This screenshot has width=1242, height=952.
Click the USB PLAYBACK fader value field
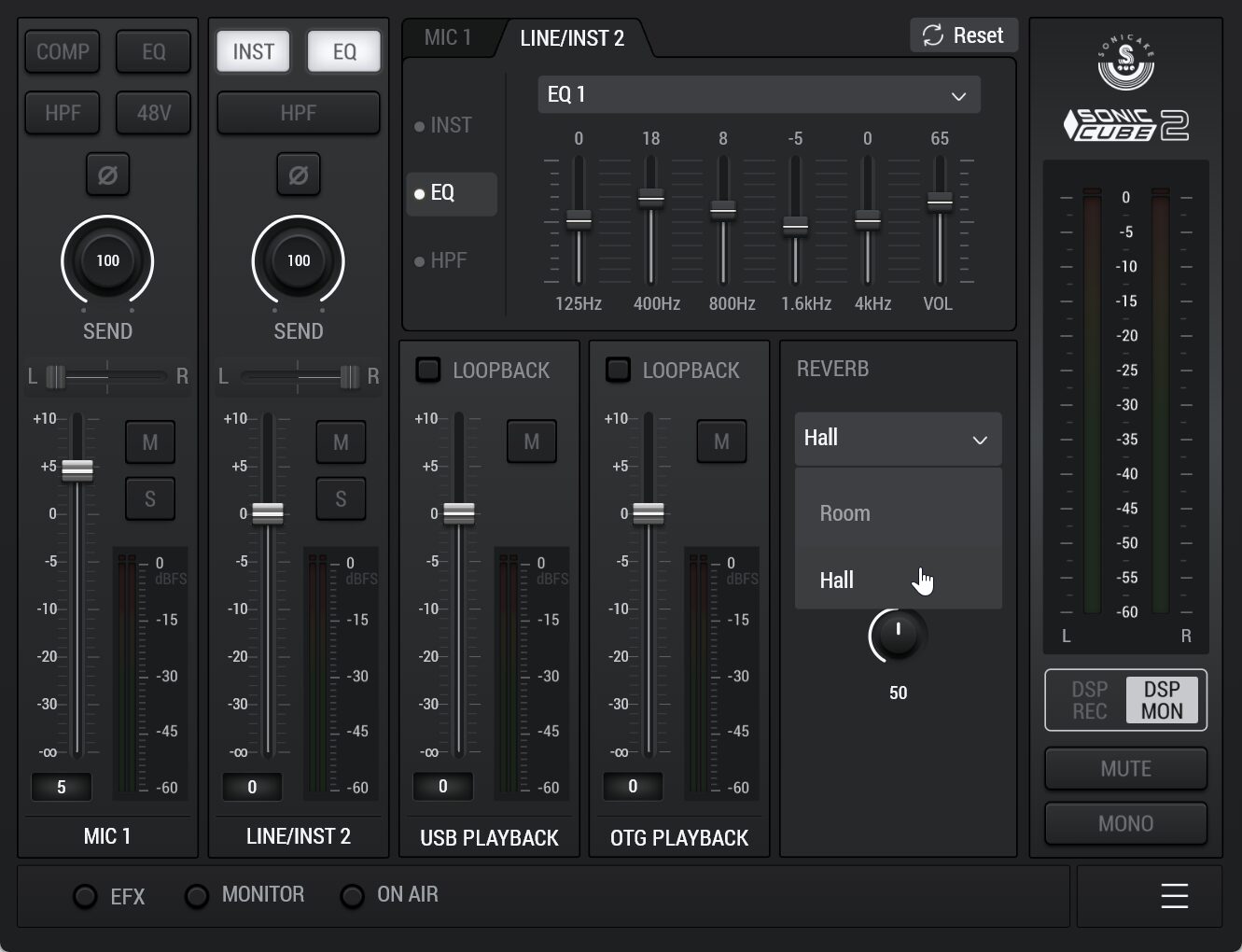442,787
